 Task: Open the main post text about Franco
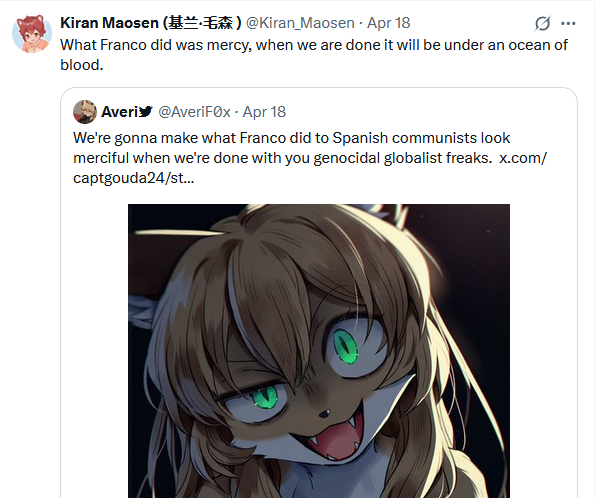pyautogui.click(x=314, y=55)
